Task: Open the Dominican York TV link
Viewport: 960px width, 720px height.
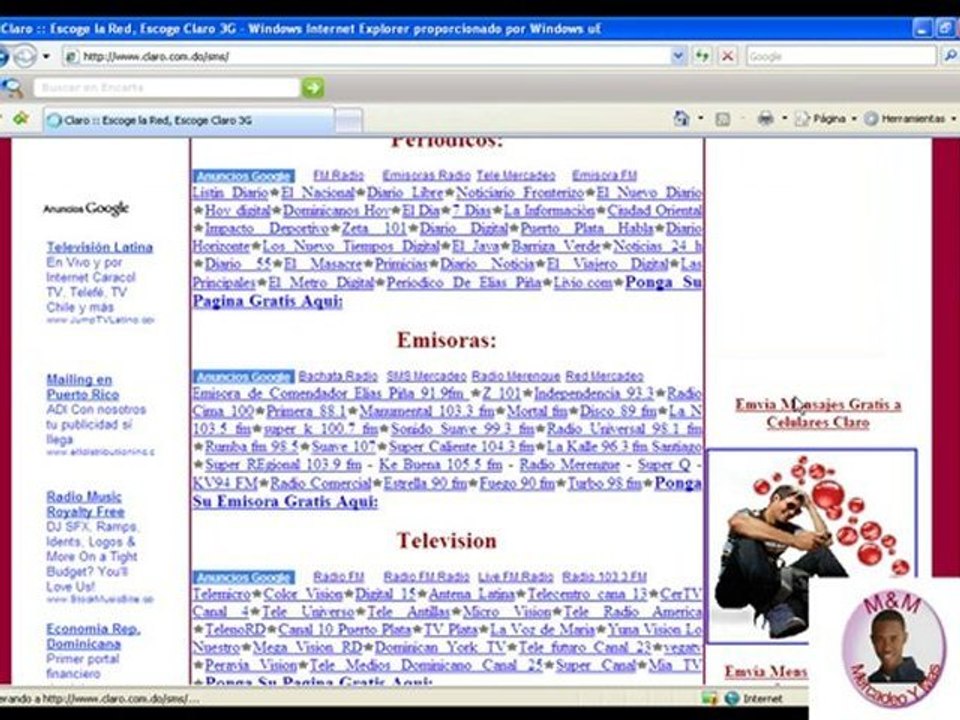Action: click(440, 647)
